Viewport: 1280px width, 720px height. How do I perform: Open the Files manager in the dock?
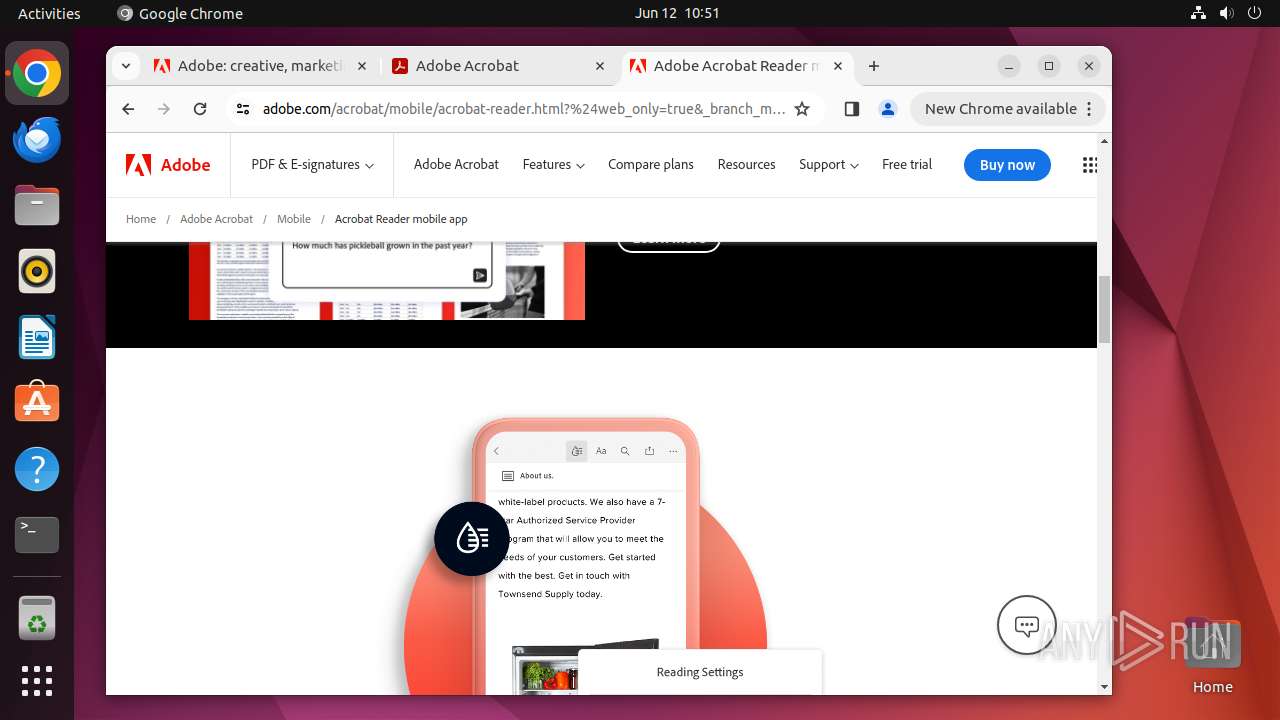tap(37, 206)
